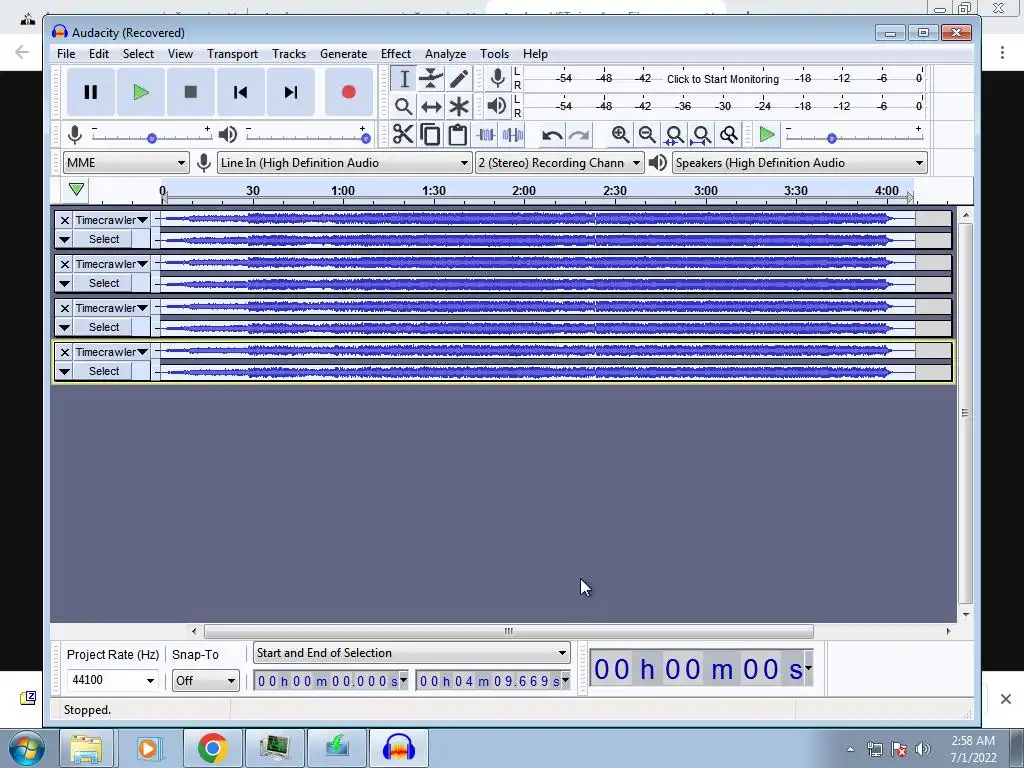Open the Edit menu

[99, 54]
